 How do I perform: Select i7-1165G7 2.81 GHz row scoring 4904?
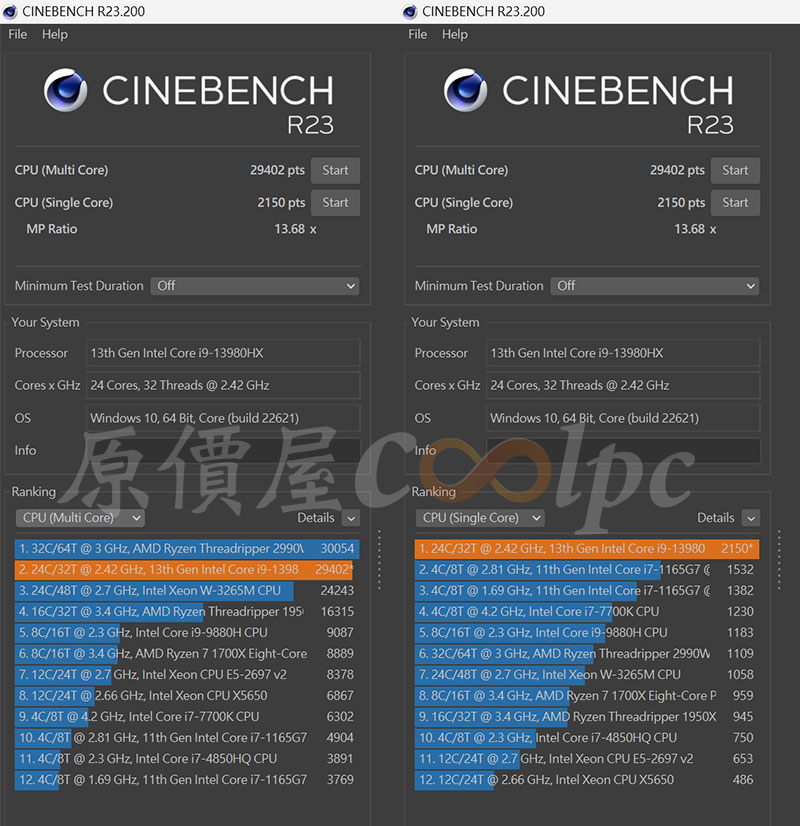(x=187, y=738)
